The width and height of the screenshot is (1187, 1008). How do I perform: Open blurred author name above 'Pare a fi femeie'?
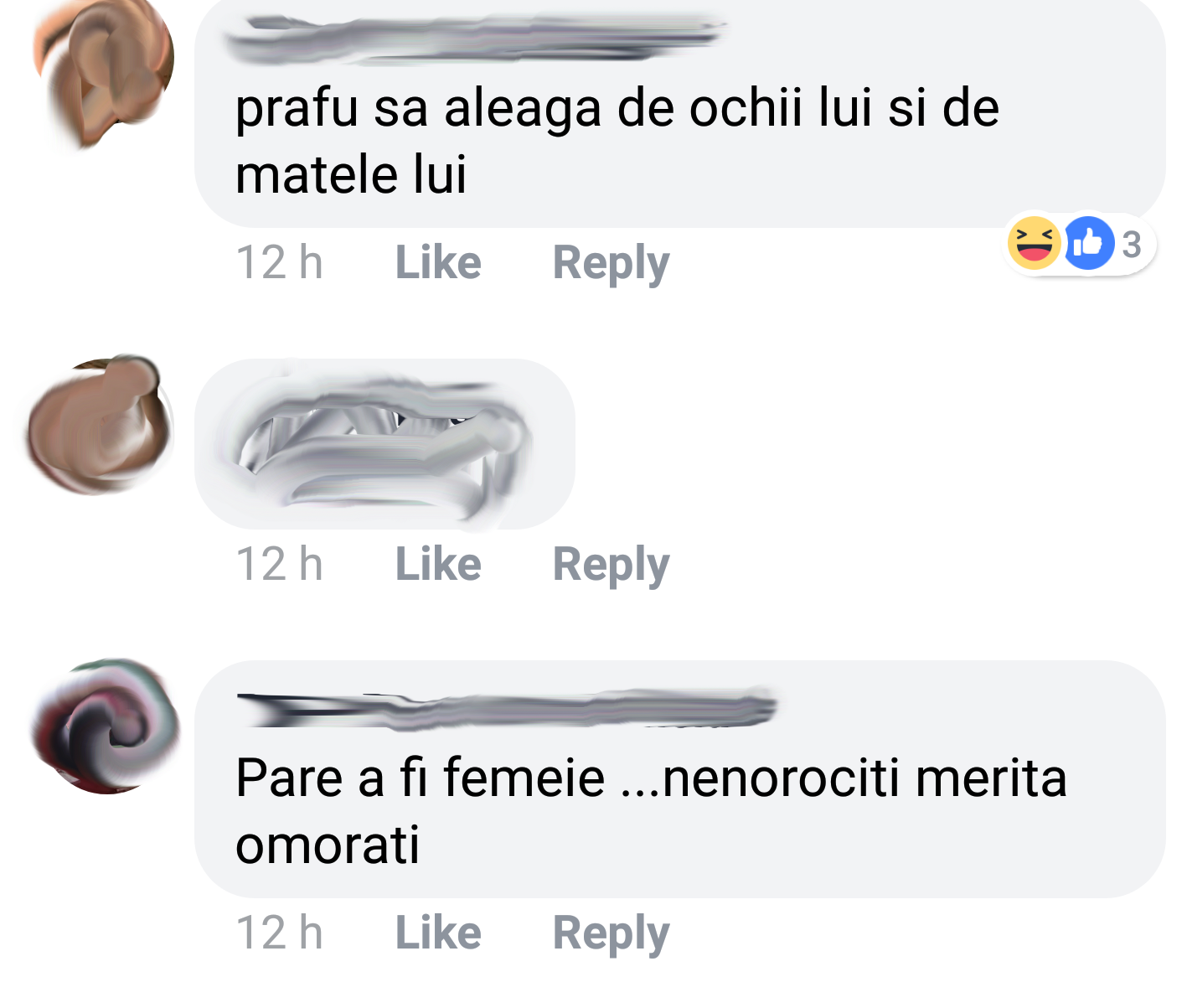click(507, 709)
